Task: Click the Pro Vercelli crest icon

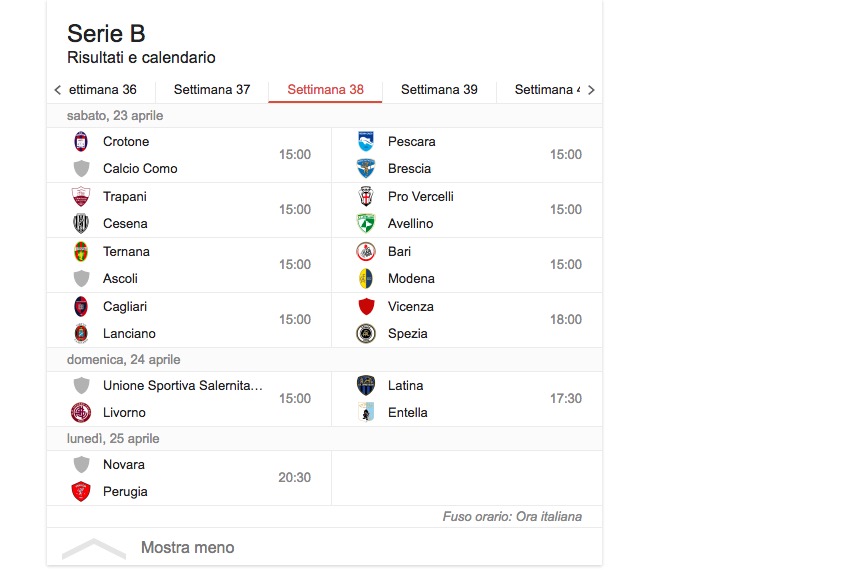Action: pyautogui.click(x=366, y=197)
